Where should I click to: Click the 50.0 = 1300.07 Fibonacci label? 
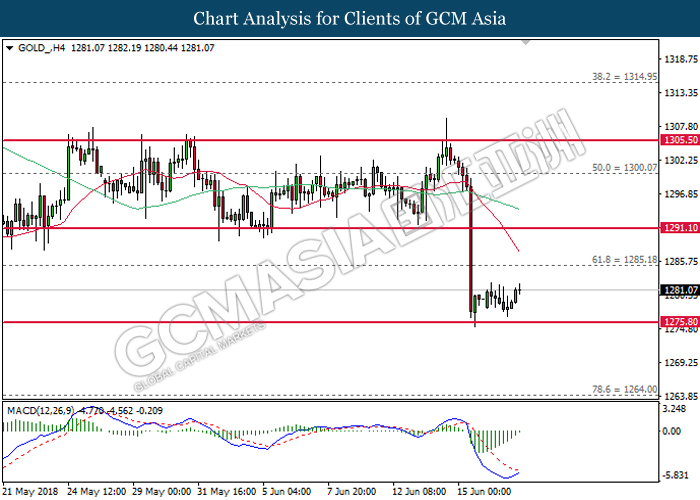[x=625, y=168]
